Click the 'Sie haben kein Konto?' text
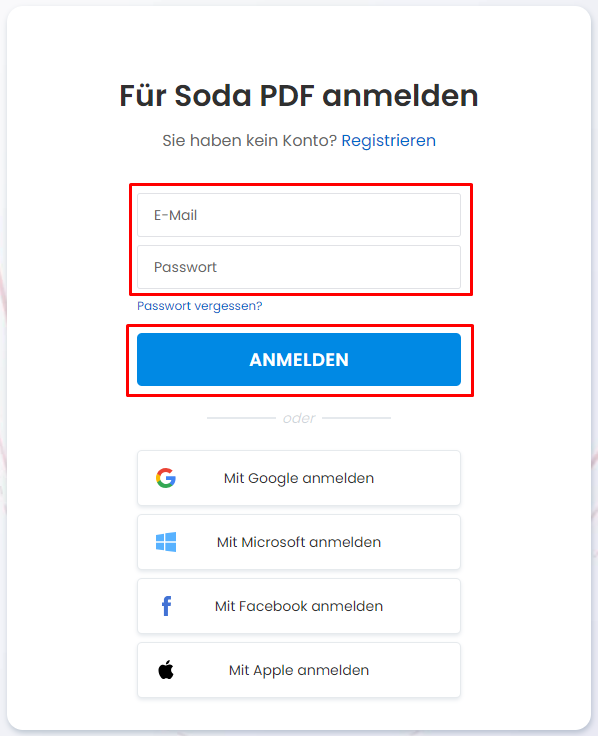The width and height of the screenshot is (598, 736). click(x=249, y=140)
